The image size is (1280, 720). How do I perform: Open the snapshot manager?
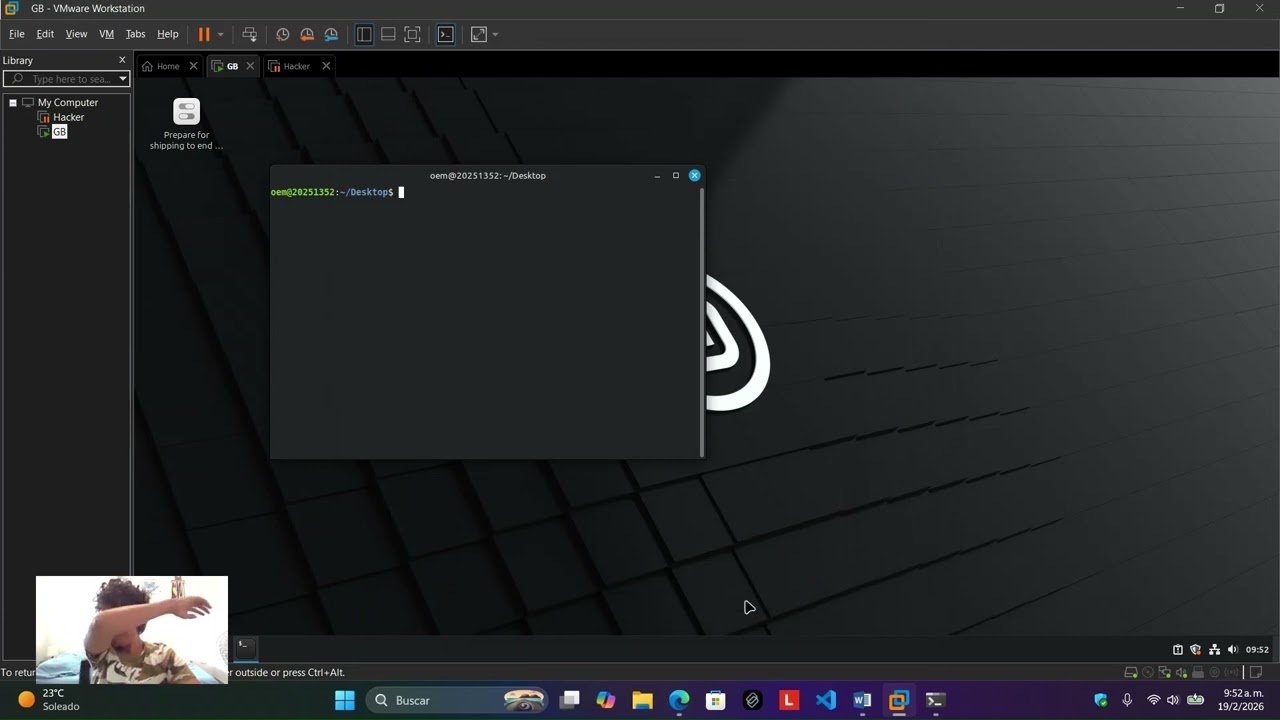pos(331,34)
